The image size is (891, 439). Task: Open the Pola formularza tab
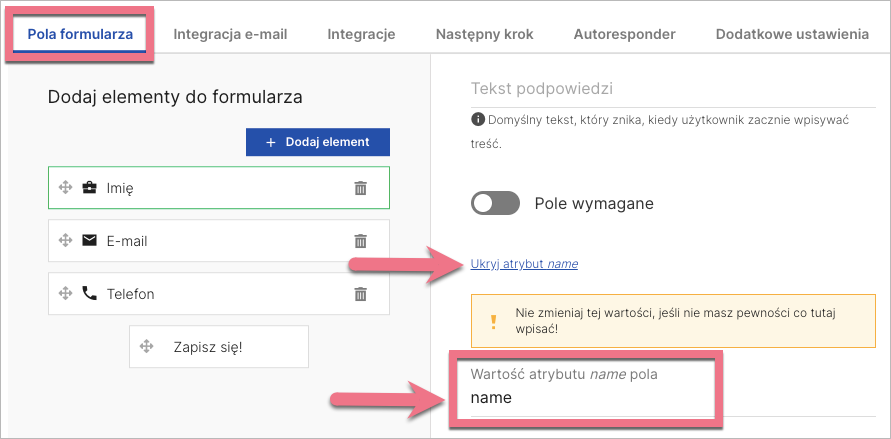[81, 34]
